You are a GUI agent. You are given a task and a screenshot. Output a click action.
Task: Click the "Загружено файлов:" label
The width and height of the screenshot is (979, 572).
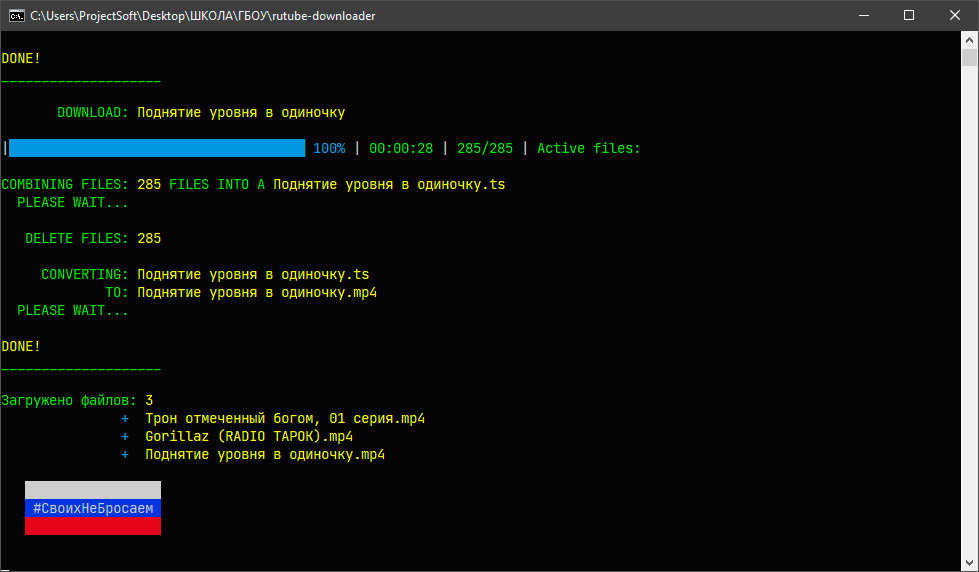pos(69,400)
